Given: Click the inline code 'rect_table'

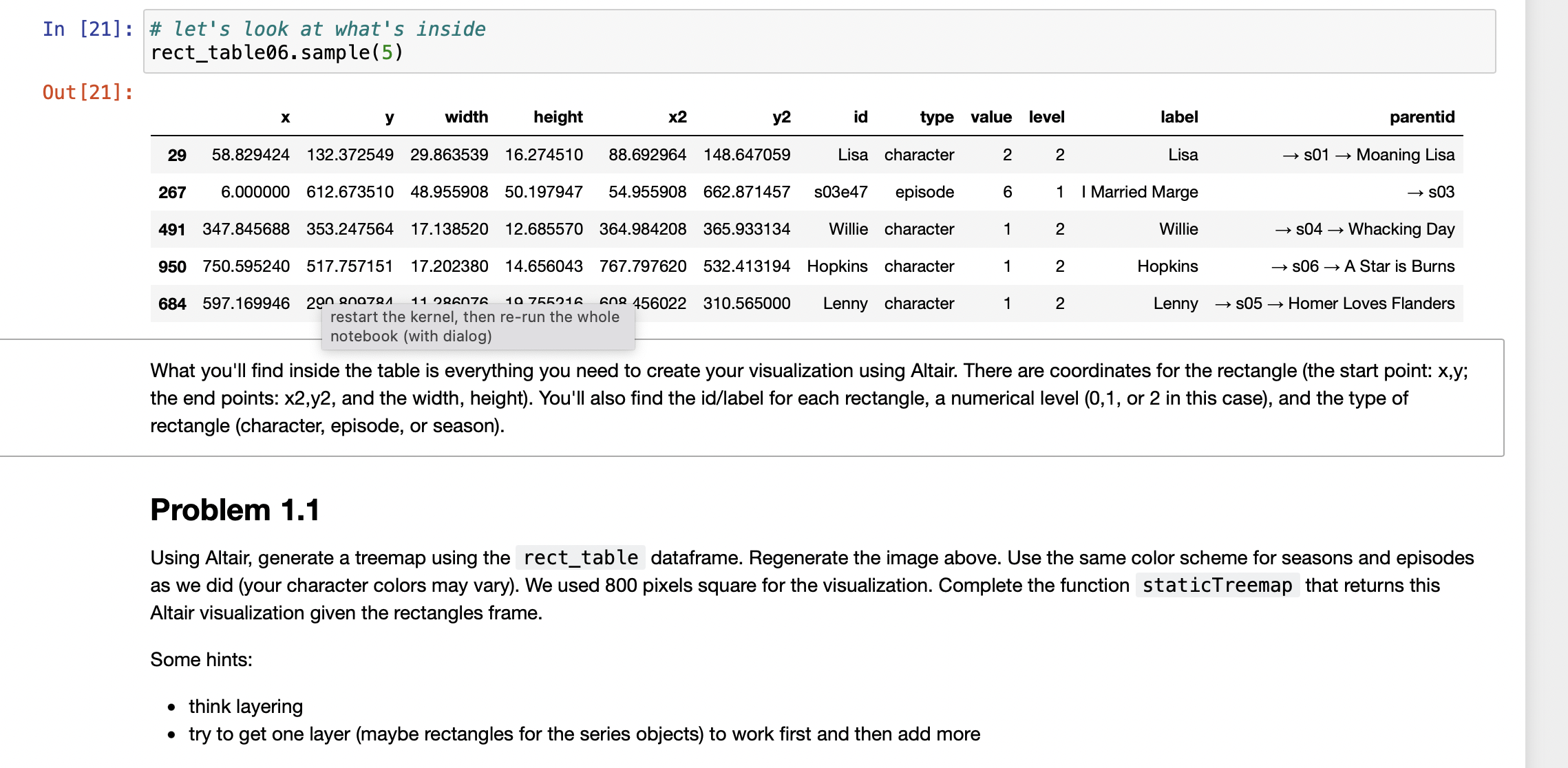Looking at the screenshot, I should [580, 557].
